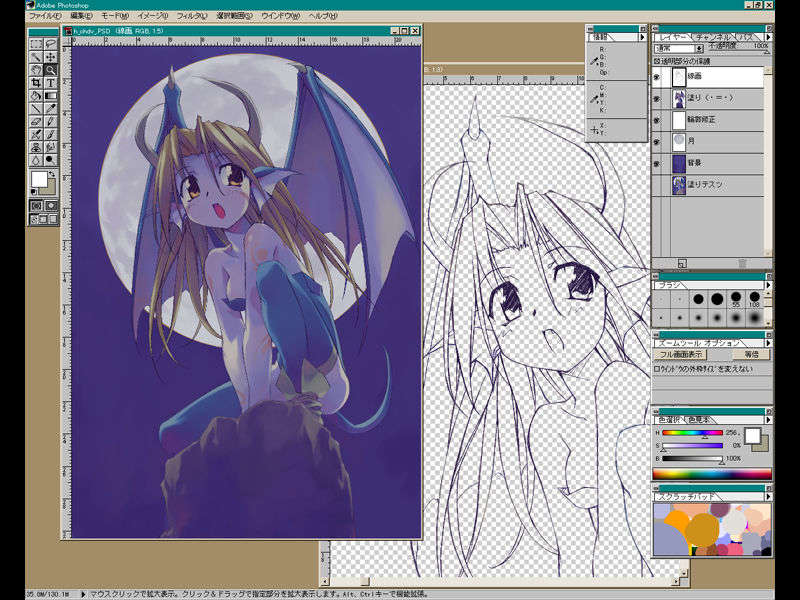Select the Eyedropper tool in the toolbox
Screen dimensions: 800x600
pyautogui.click(x=51, y=108)
